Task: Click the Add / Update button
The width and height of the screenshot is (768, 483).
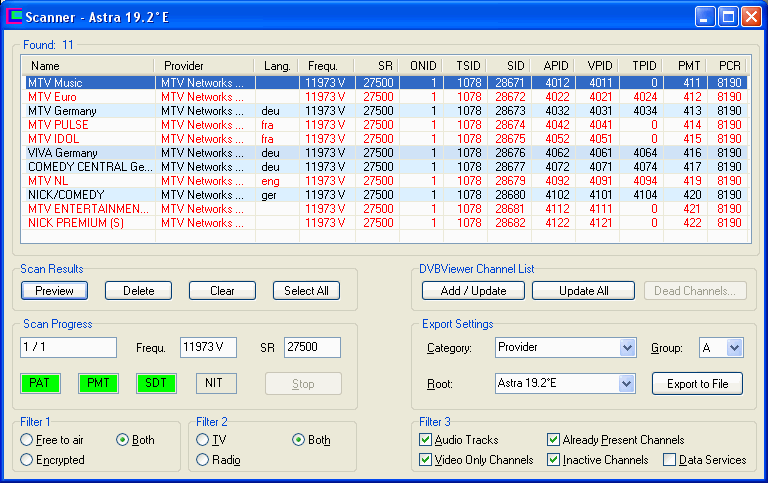Action: click(x=472, y=291)
